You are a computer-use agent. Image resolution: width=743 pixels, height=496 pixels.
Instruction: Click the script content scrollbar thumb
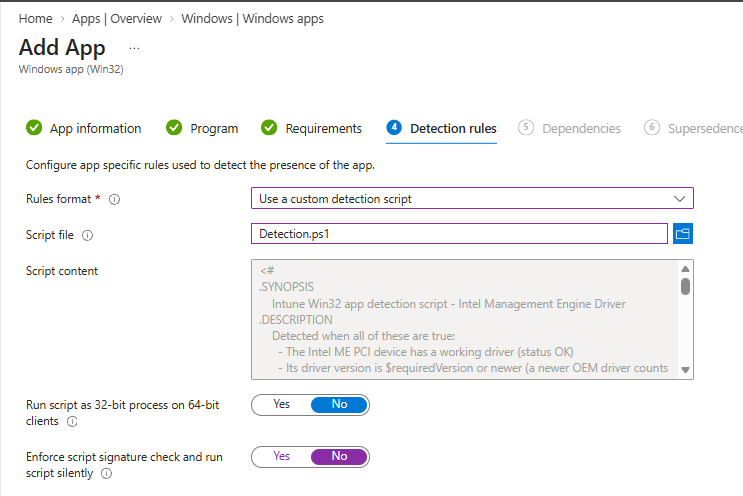coord(685,287)
